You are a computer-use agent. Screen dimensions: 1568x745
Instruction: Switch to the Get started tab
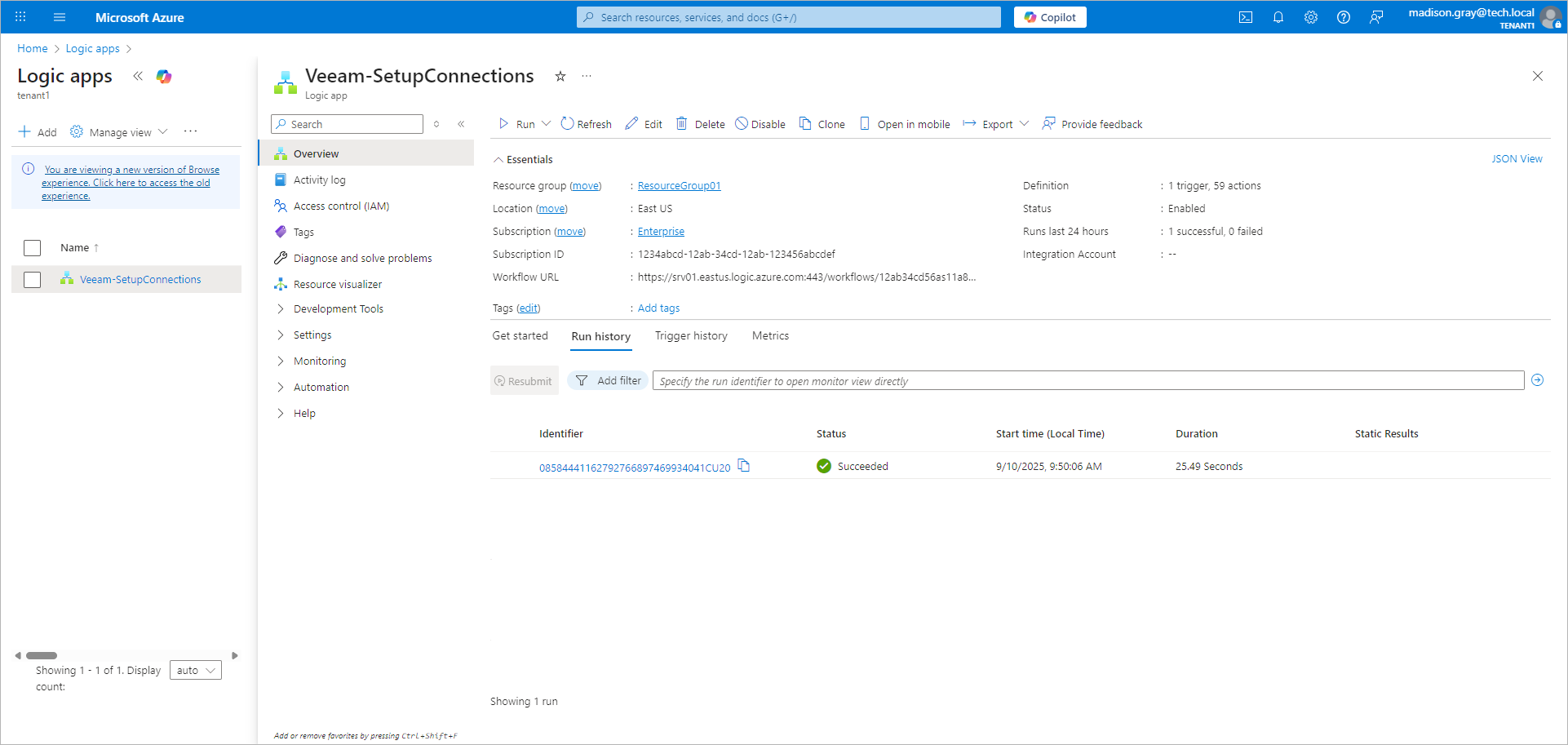click(520, 335)
